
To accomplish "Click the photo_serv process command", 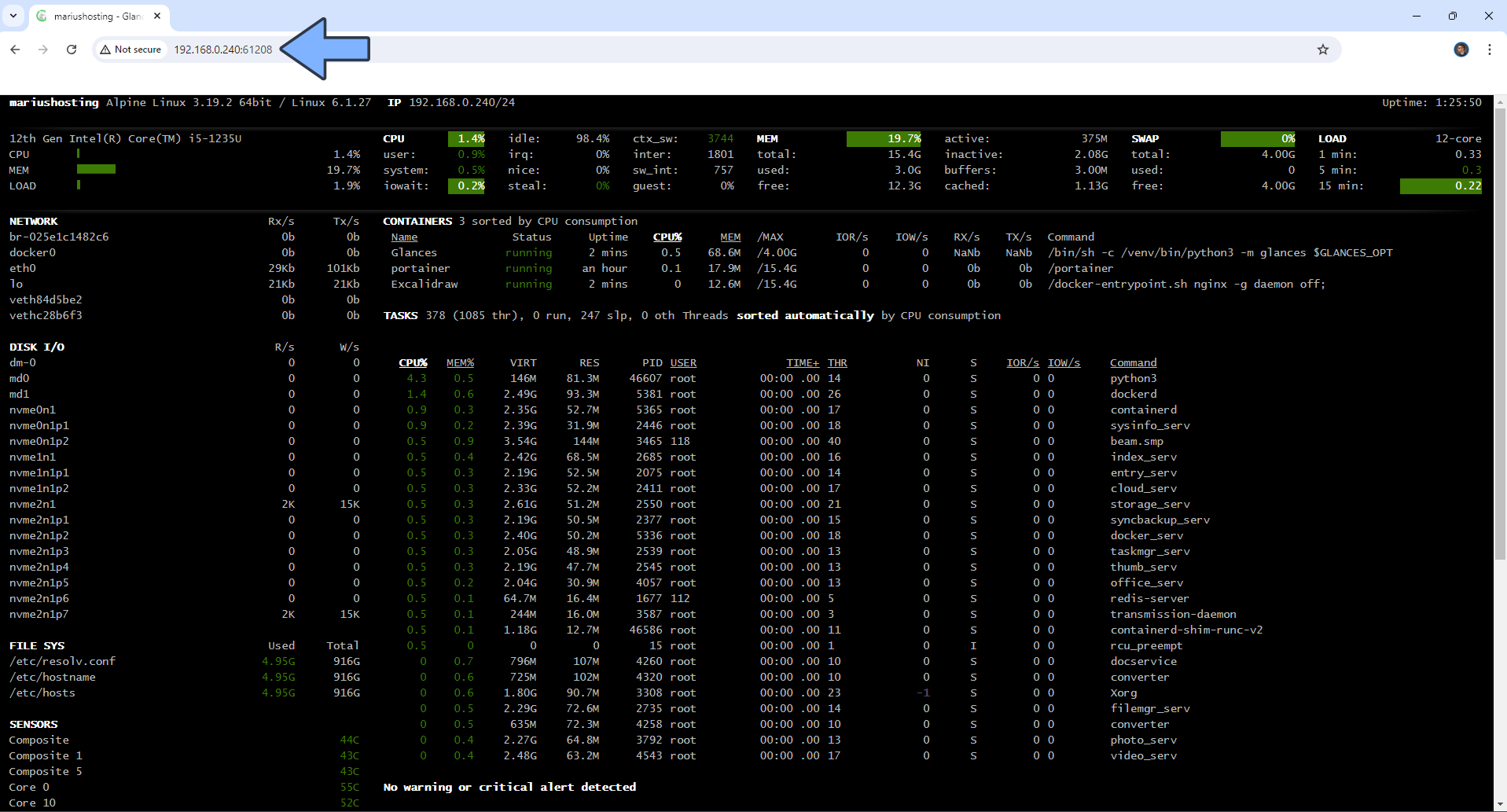I will coord(1143,740).
